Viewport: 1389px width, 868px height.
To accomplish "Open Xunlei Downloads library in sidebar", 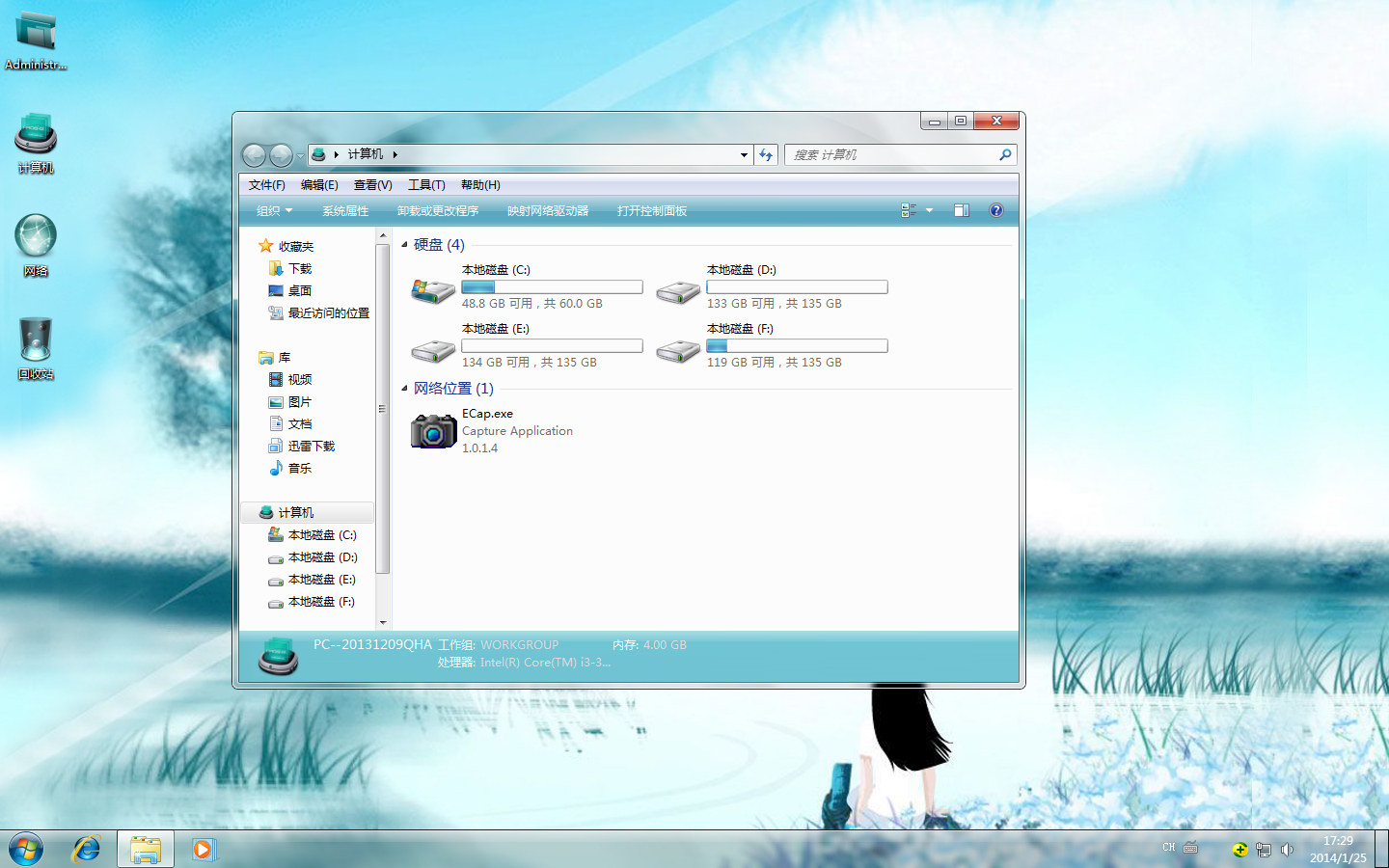I will point(302,446).
